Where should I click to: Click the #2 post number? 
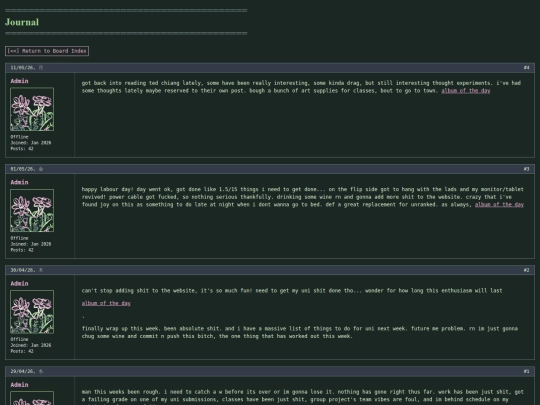point(527,270)
